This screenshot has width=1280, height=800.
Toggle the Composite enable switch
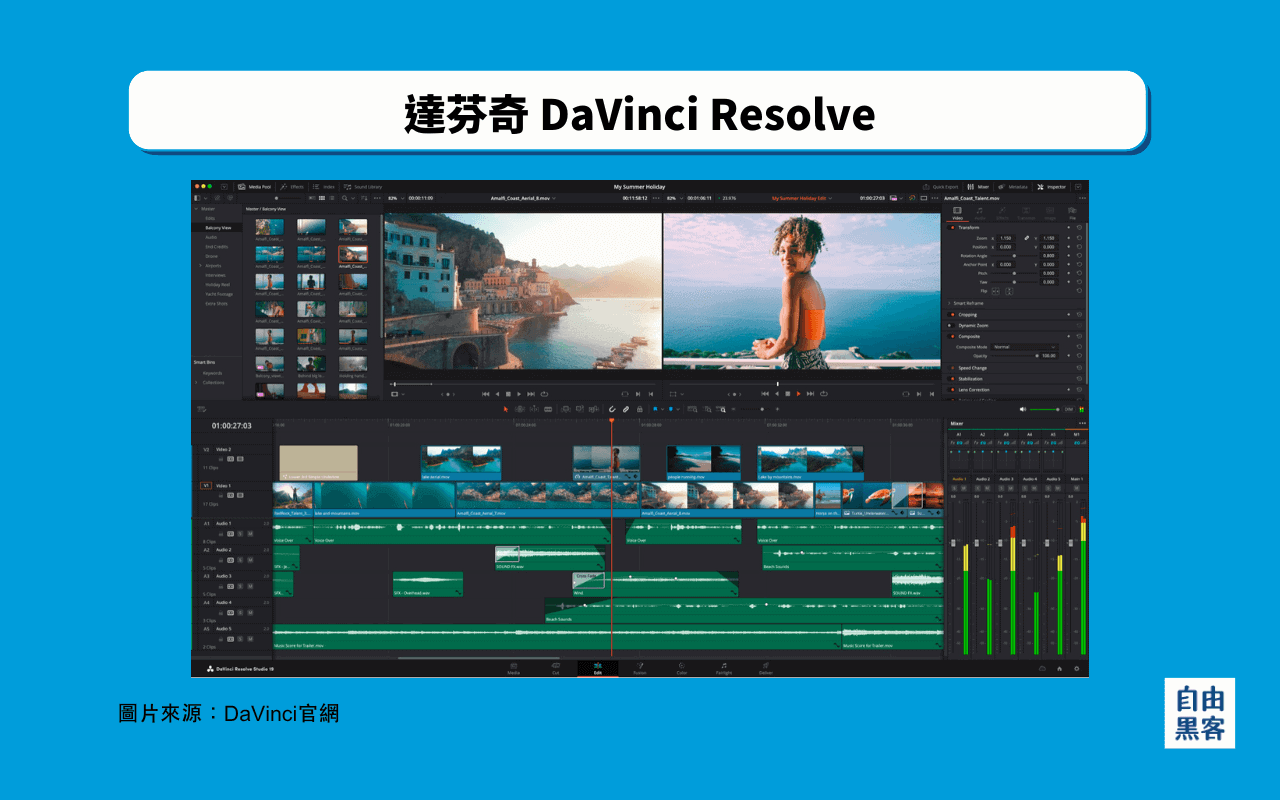click(x=951, y=336)
